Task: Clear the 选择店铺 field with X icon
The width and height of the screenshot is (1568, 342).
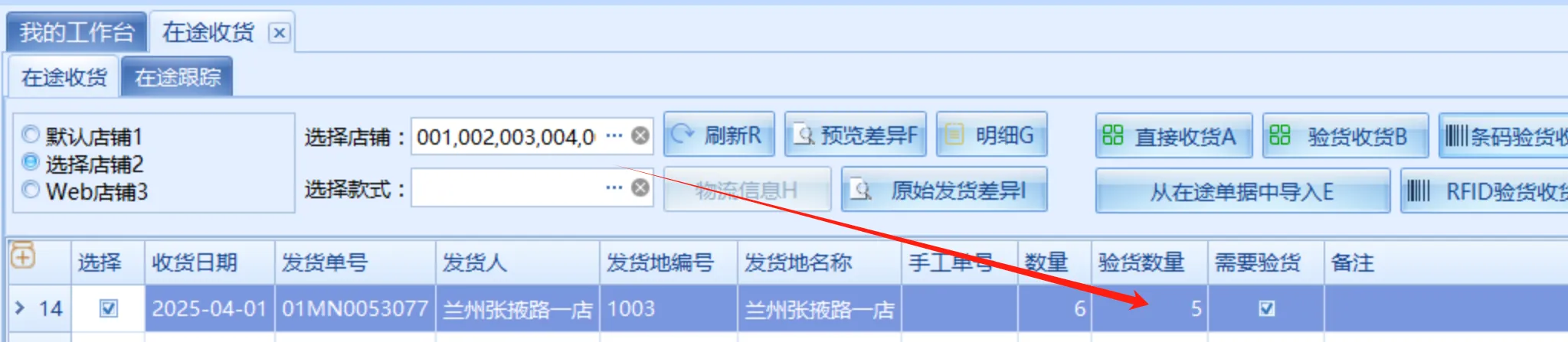Action: tap(640, 135)
